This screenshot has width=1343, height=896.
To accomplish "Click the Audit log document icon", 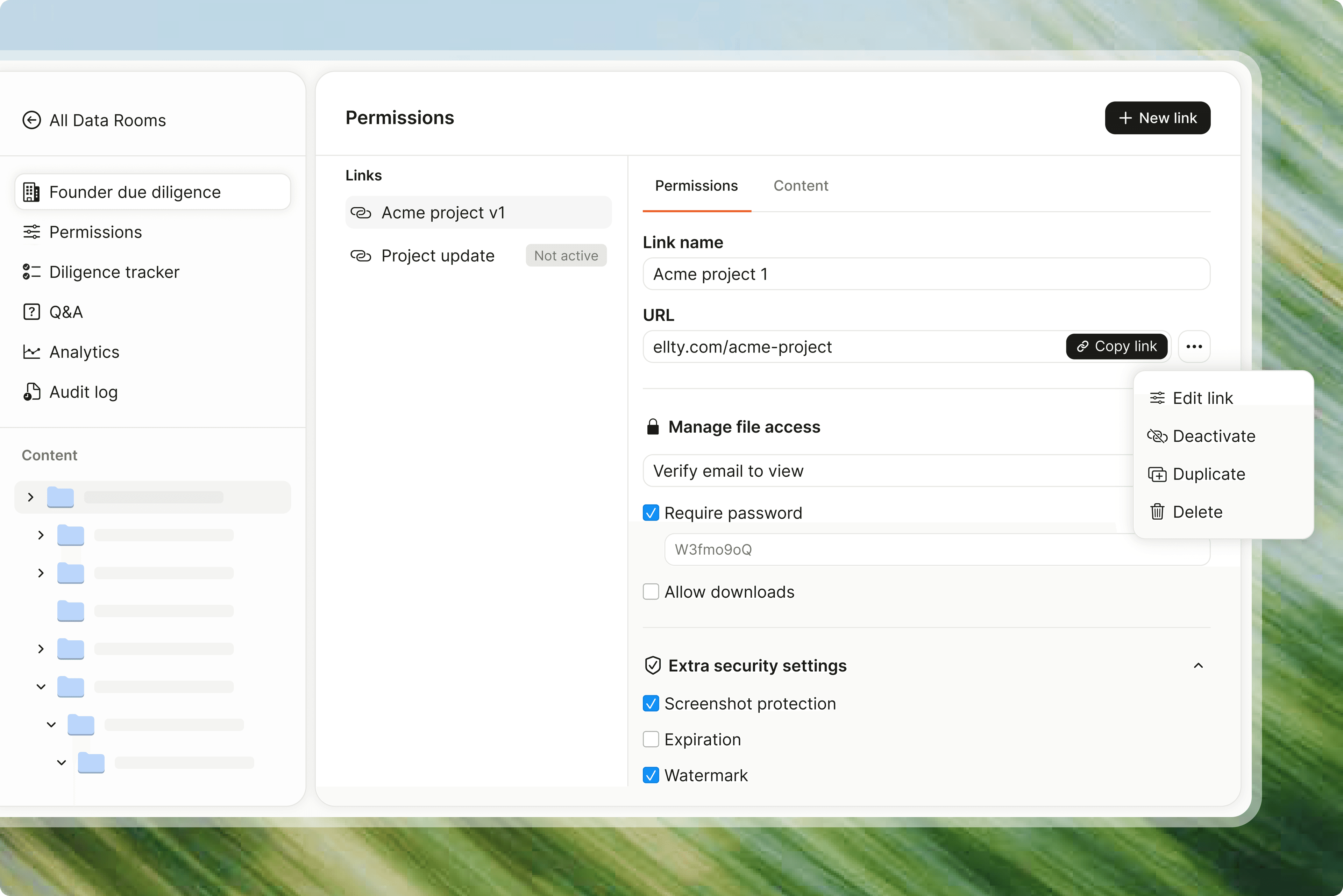I will [31, 392].
